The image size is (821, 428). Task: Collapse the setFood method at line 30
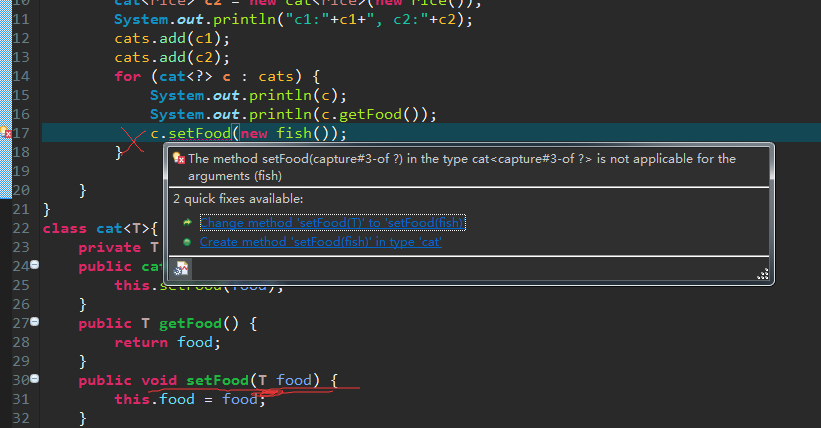pyautogui.click(x=35, y=378)
